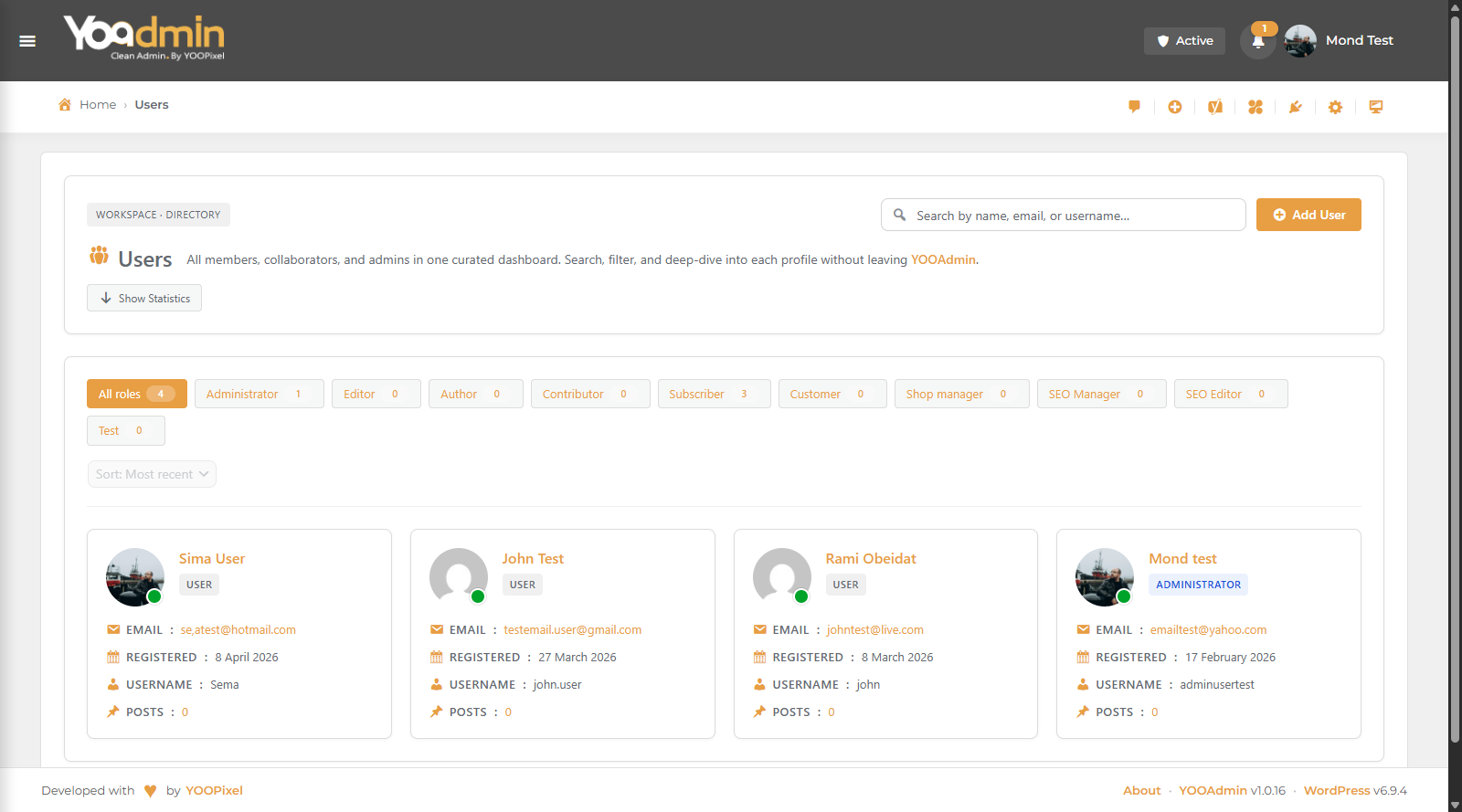
Task: Click the Yooadmin logo
Action: [x=144, y=37]
